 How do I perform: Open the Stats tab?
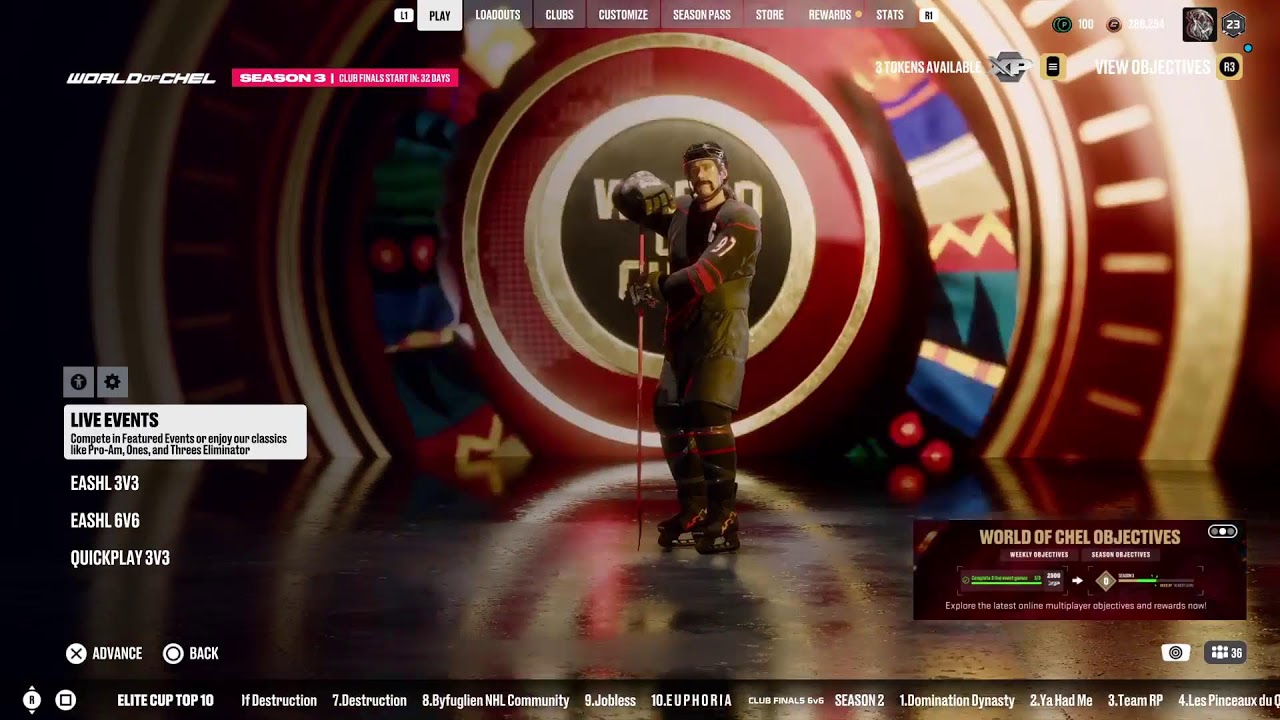click(x=890, y=15)
